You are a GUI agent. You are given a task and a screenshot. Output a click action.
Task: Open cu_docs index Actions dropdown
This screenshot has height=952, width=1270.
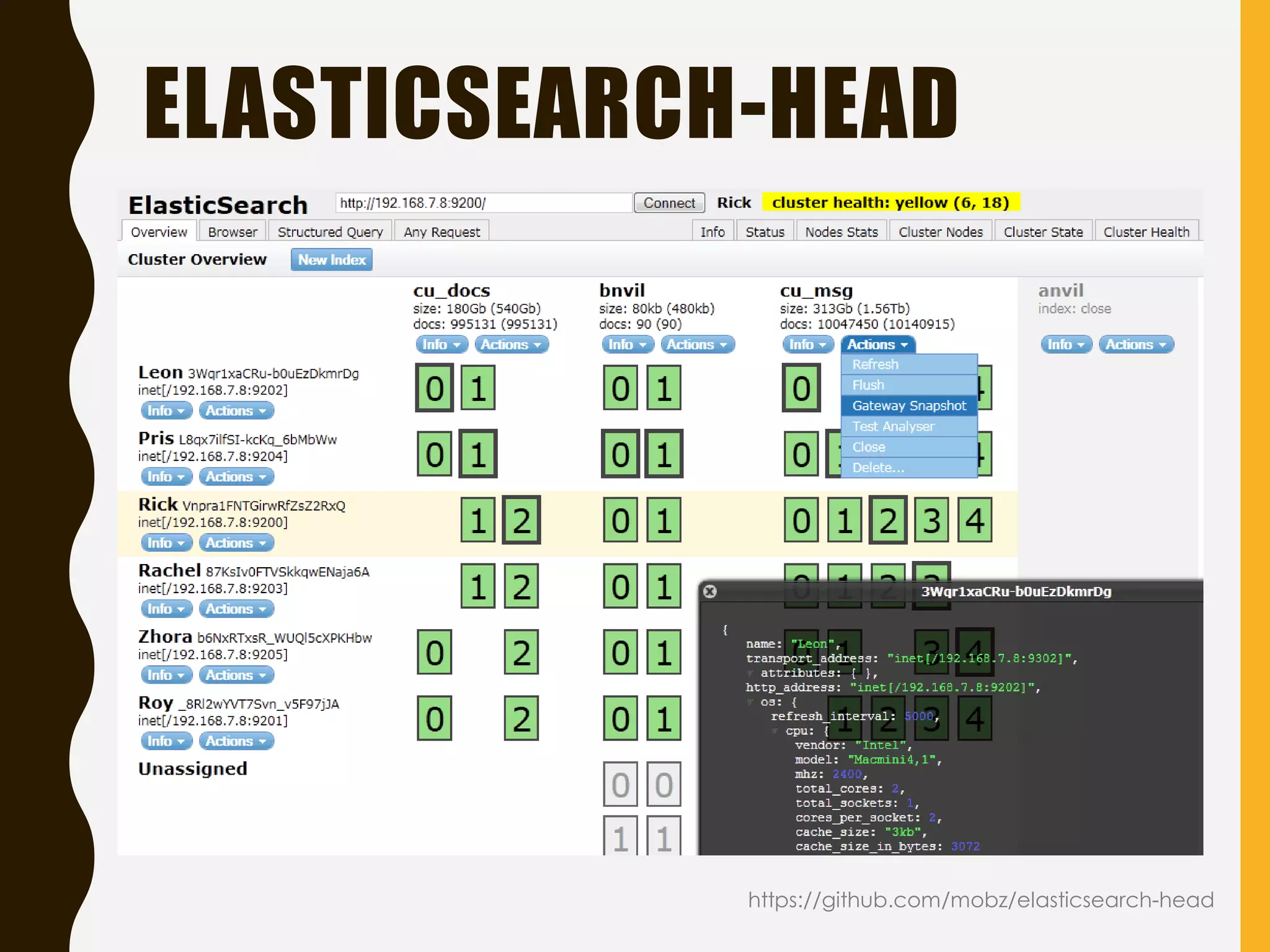pyautogui.click(x=512, y=345)
